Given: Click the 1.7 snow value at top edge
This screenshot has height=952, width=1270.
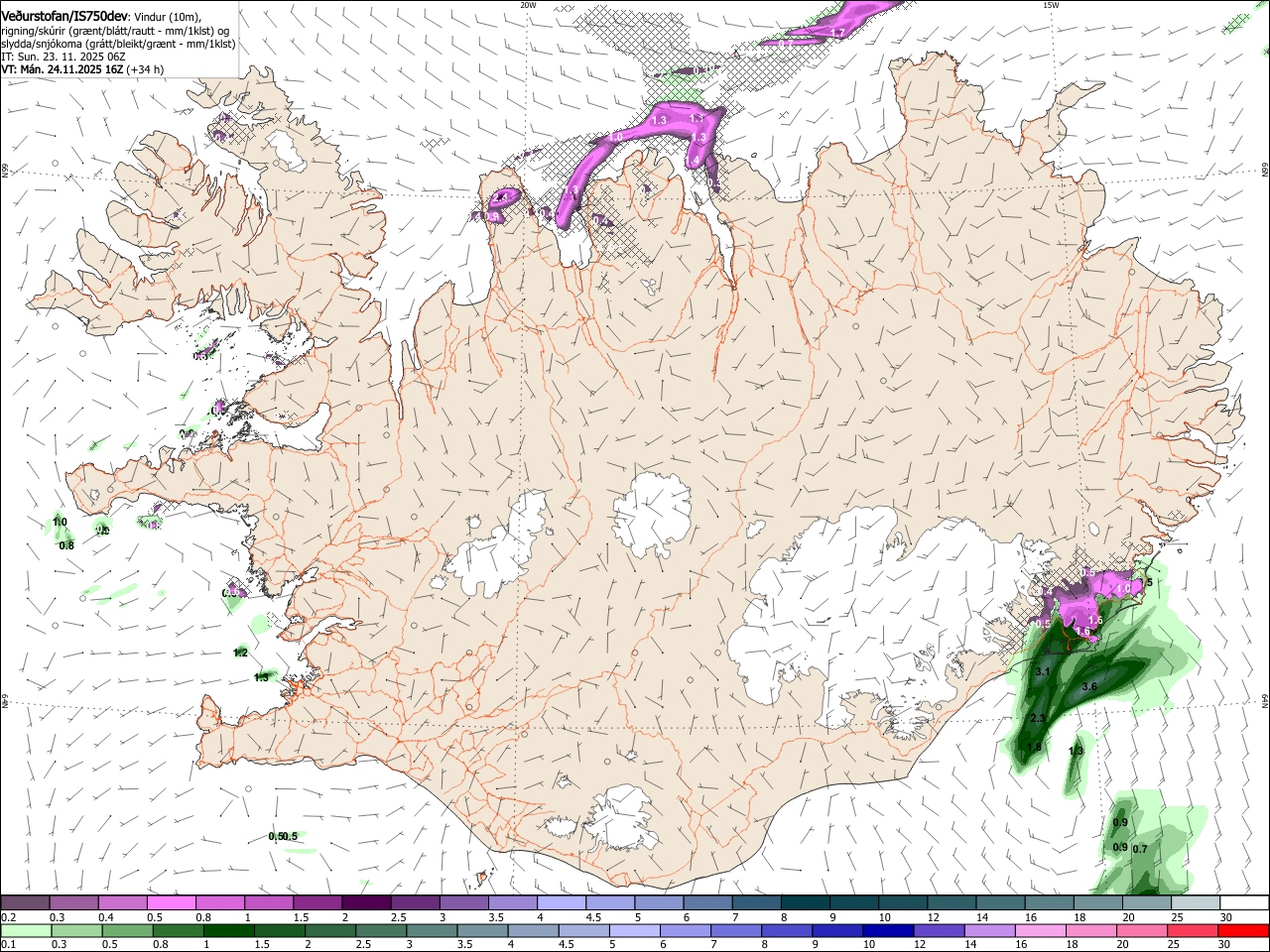Looking at the screenshot, I should tap(837, 33).
